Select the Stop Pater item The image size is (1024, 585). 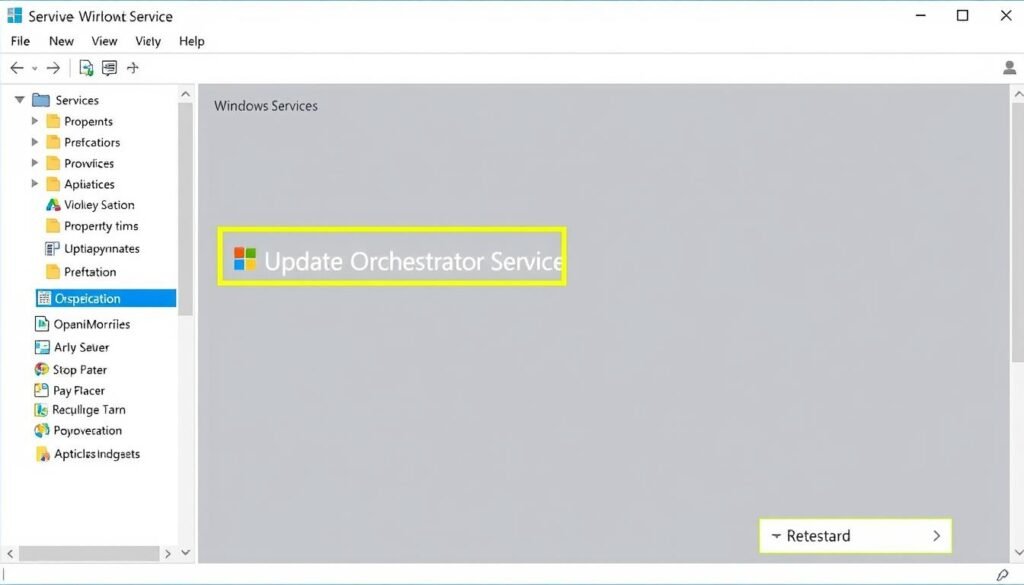coord(80,370)
